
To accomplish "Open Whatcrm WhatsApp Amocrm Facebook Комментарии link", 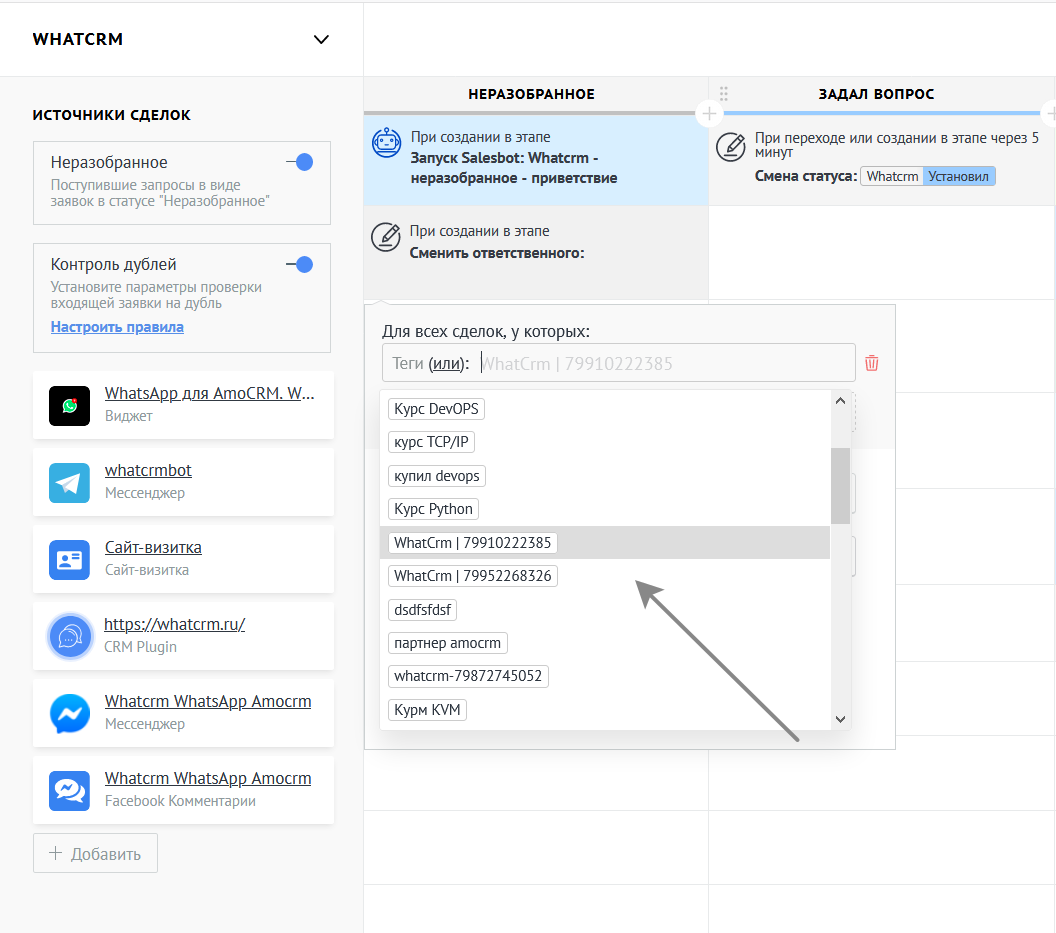I will tap(208, 778).
